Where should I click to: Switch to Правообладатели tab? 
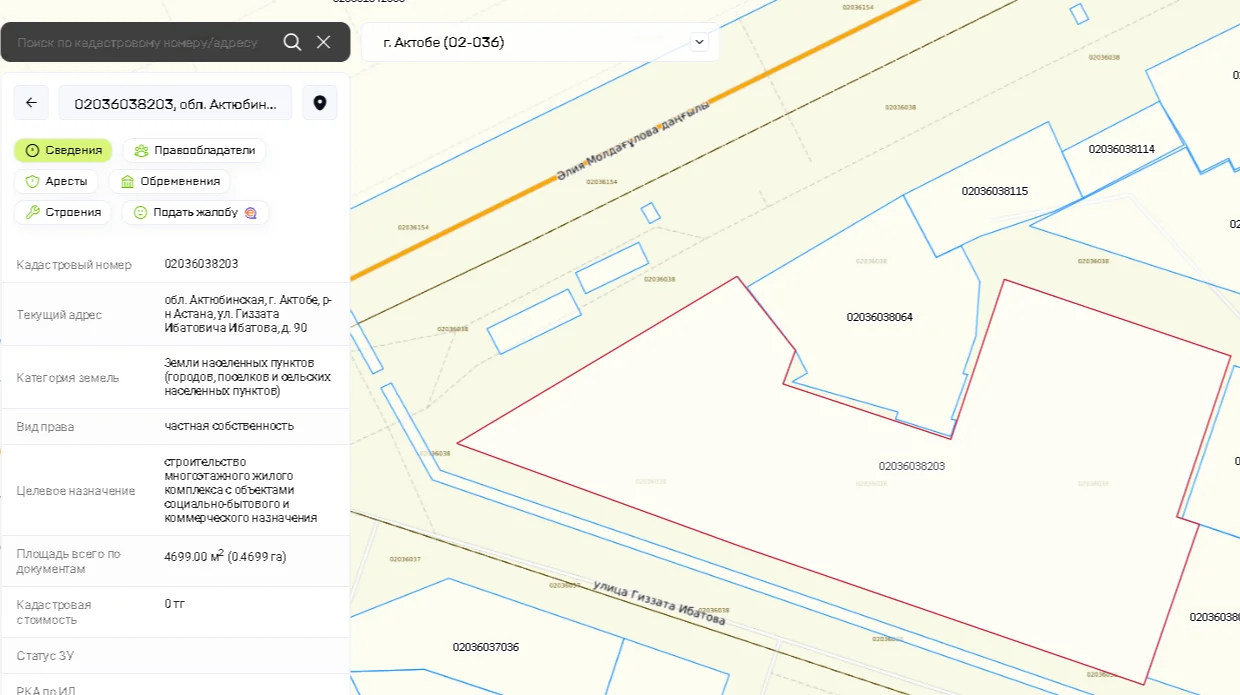[194, 150]
